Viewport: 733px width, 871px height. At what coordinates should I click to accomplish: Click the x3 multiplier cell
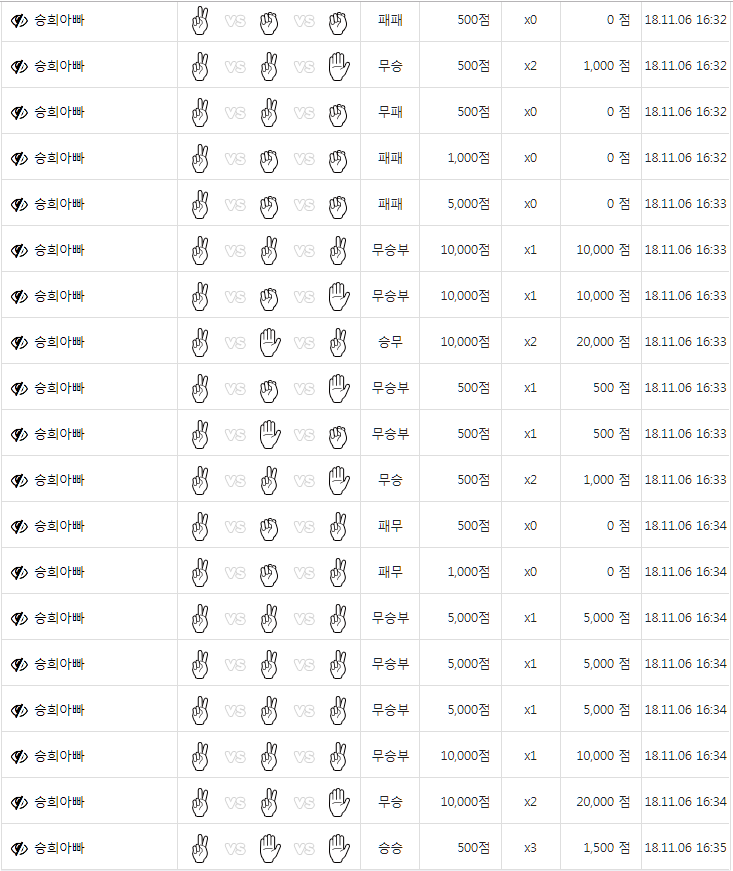tap(530, 848)
